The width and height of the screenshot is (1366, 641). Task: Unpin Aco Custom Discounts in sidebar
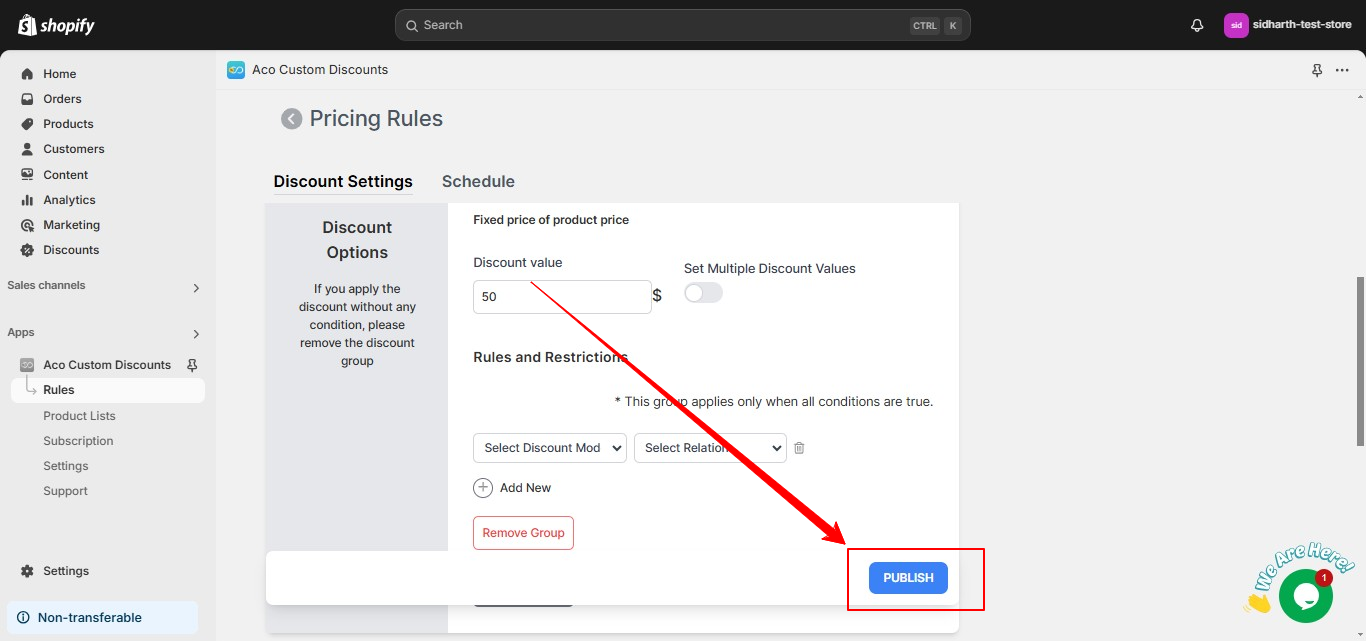coord(192,365)
